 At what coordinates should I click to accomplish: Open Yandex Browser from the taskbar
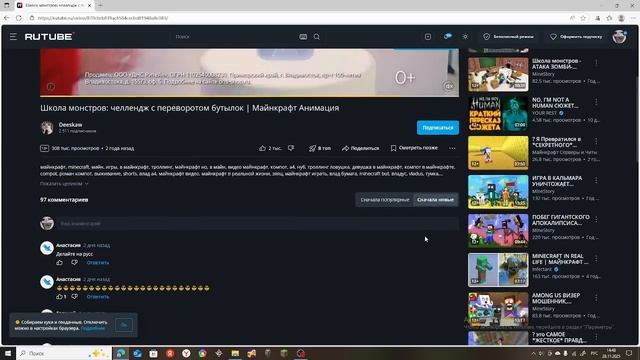186,353
